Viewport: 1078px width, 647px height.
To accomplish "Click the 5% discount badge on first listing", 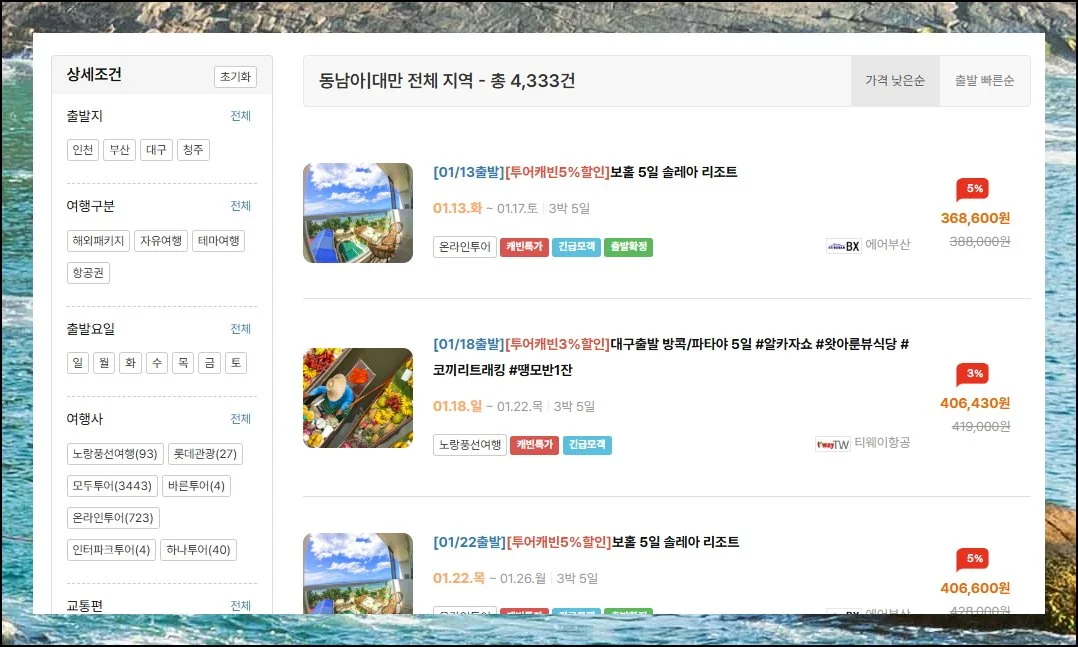I will point(973,188).
